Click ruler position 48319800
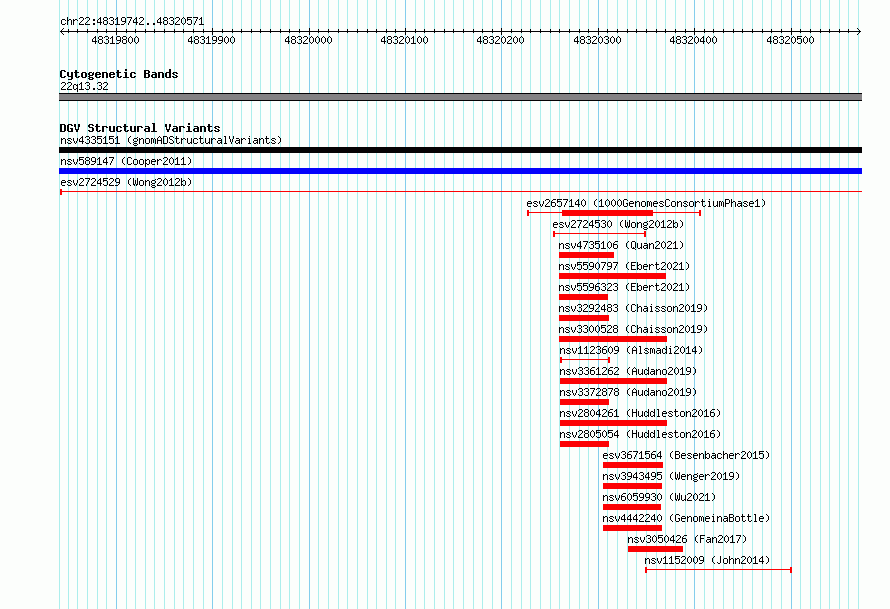 pos(115,40)
